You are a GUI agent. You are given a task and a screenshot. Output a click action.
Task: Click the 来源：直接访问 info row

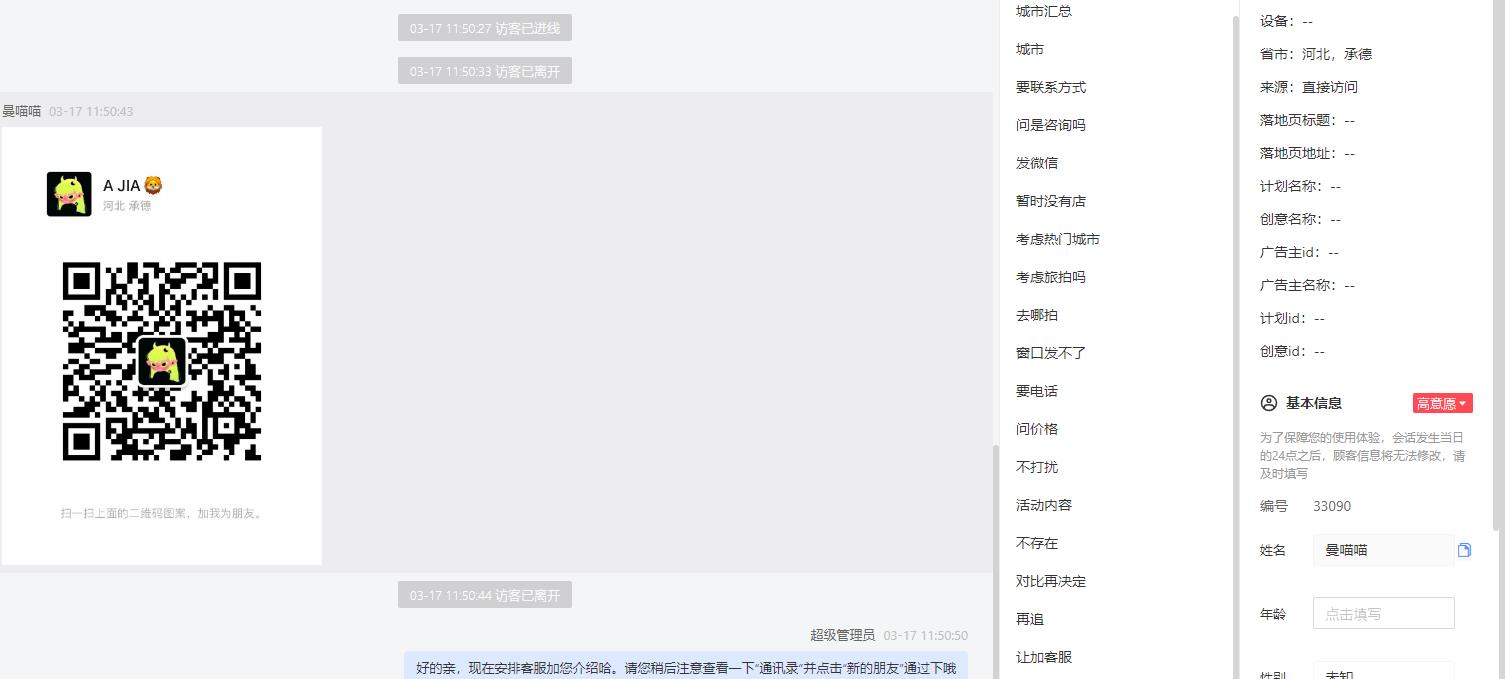pos(1309,87)
